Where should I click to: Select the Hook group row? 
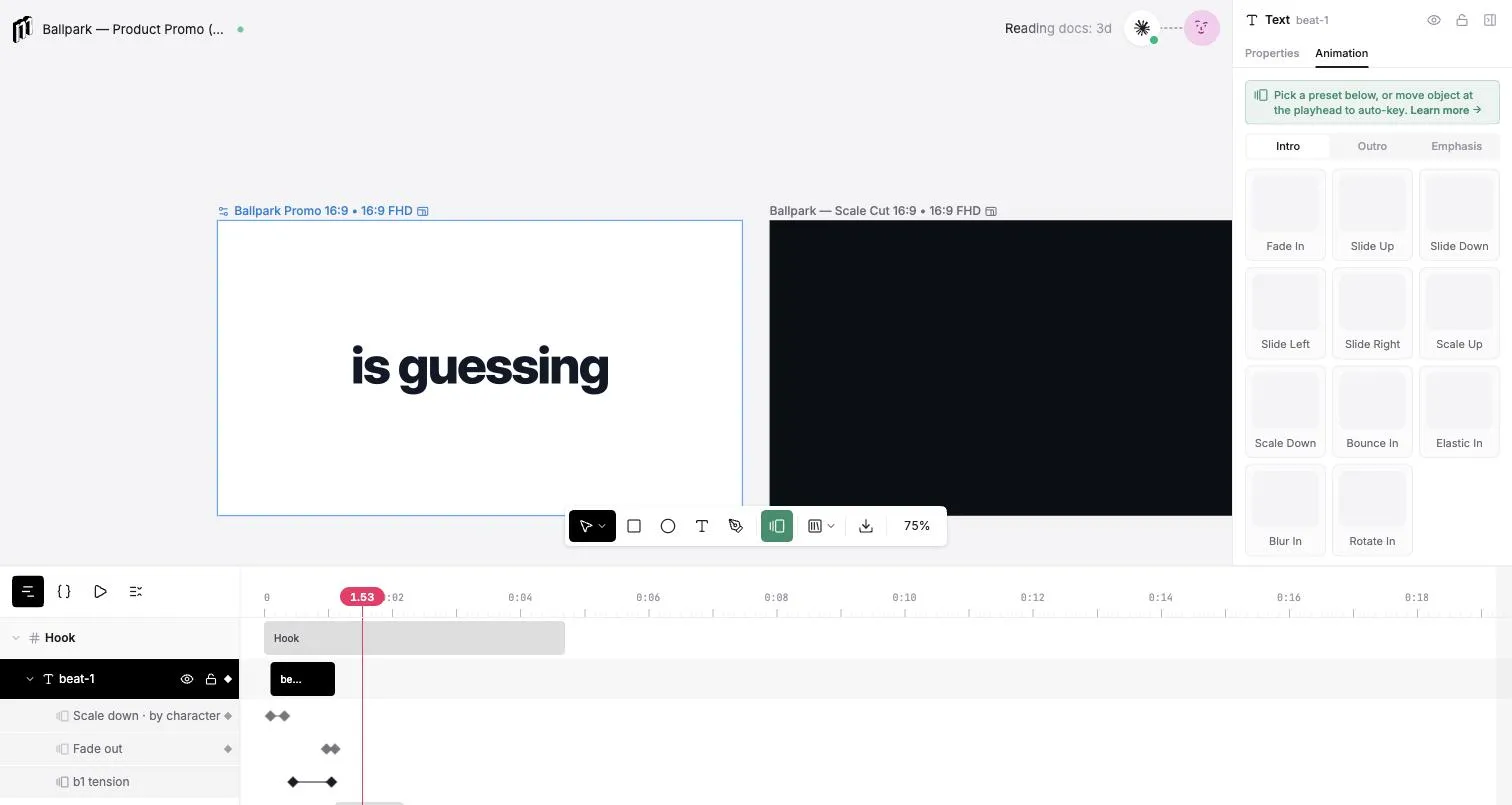120,638
